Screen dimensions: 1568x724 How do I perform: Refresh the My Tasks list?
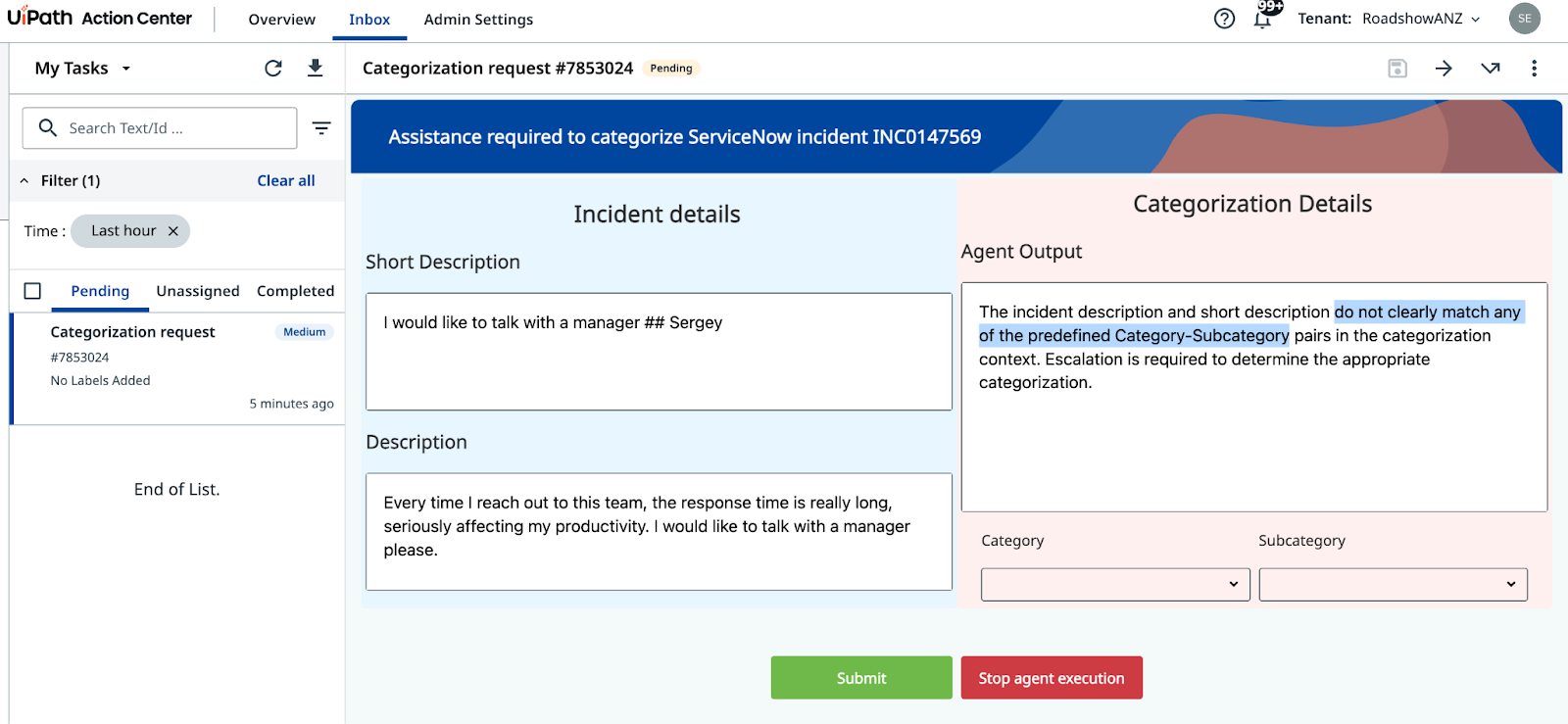(273, 68)
